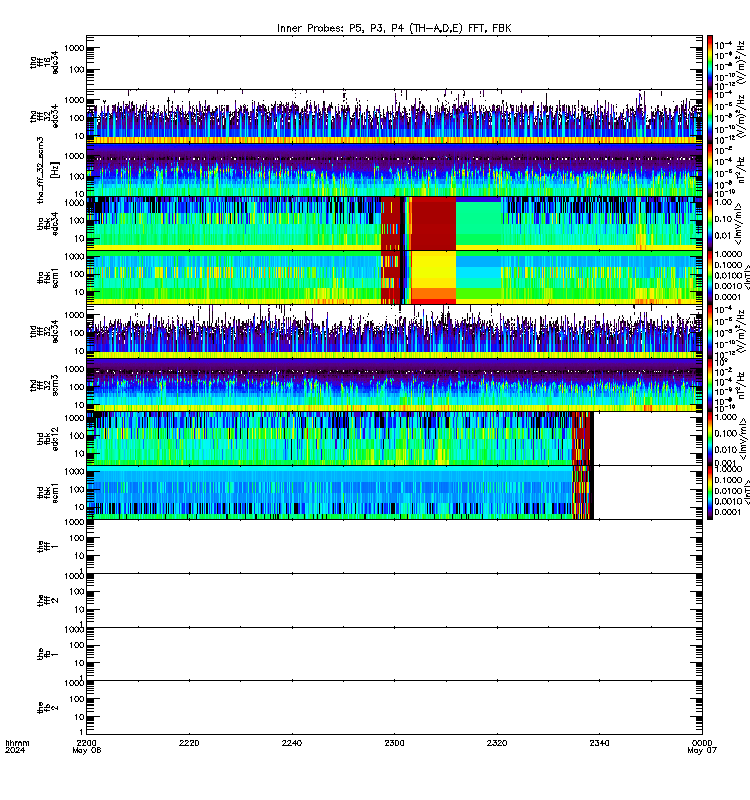Click the "2024" year label
The height and width of the screenshot is (800, 750).
pyautogui.click(x=15, y=750)
